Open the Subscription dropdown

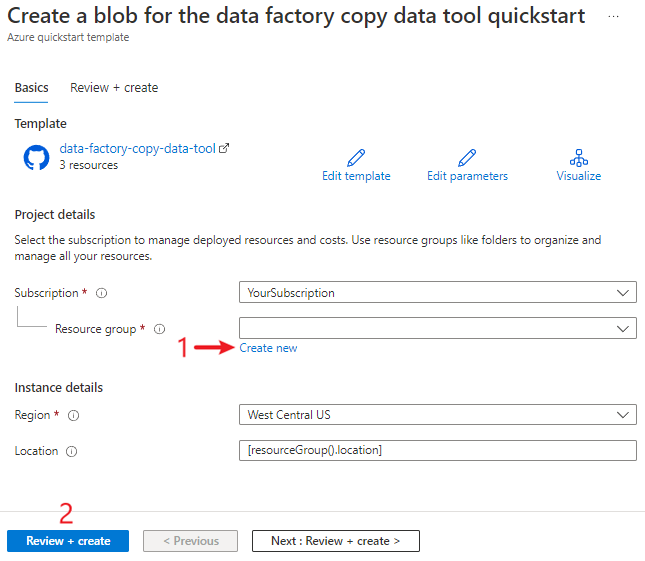click(438, 293)
